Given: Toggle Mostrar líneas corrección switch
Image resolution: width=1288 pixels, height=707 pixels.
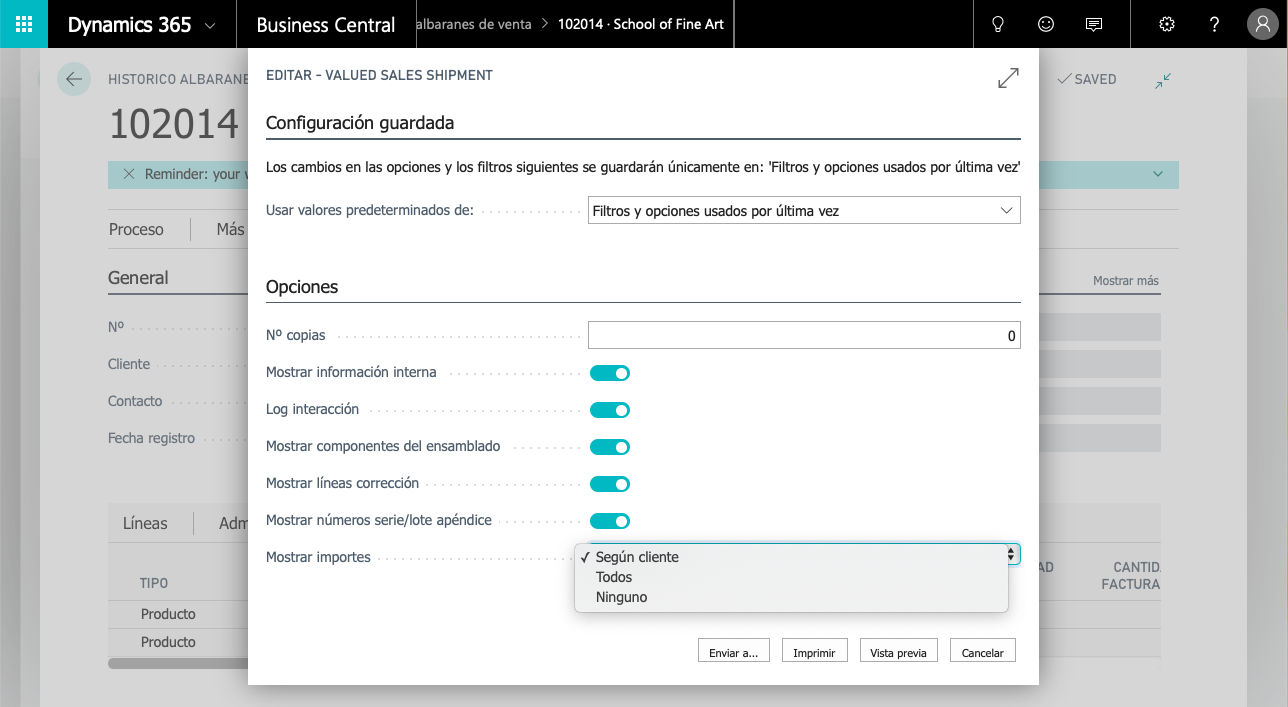Looking at the screenshot, I should click(609, 484).
